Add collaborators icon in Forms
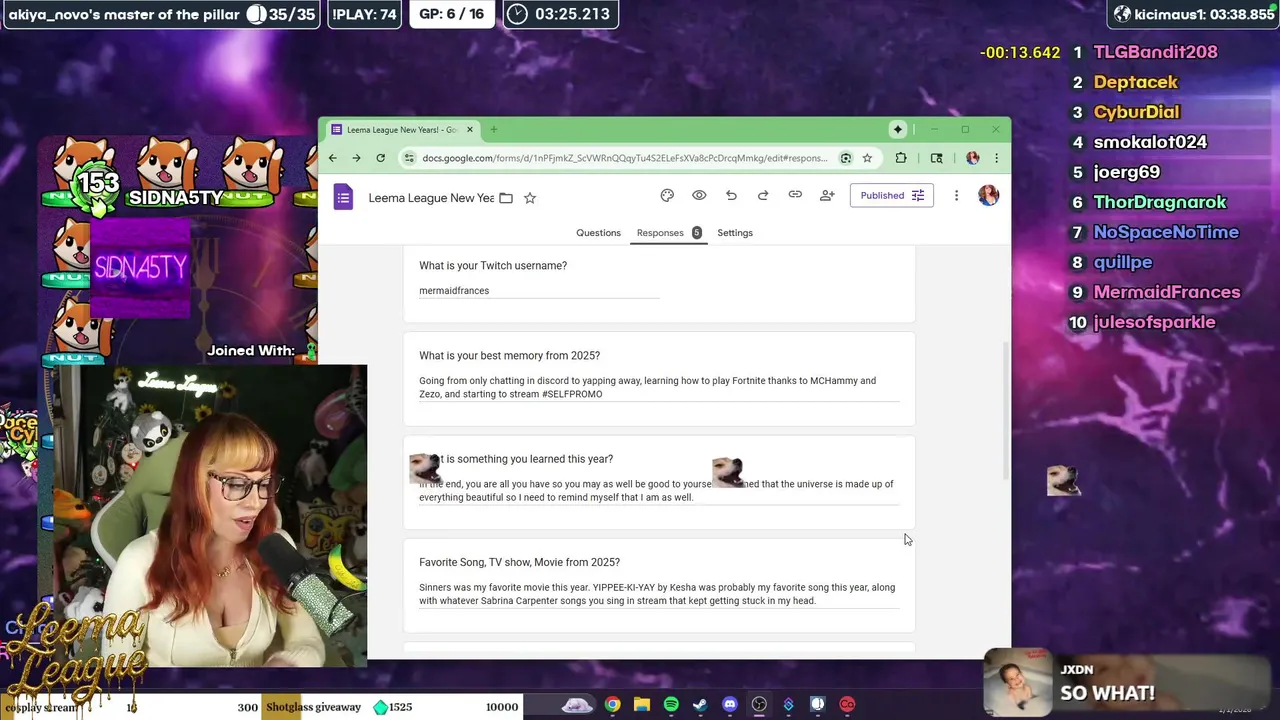This screenshot has width=1280, height=720. coord(827,195)
